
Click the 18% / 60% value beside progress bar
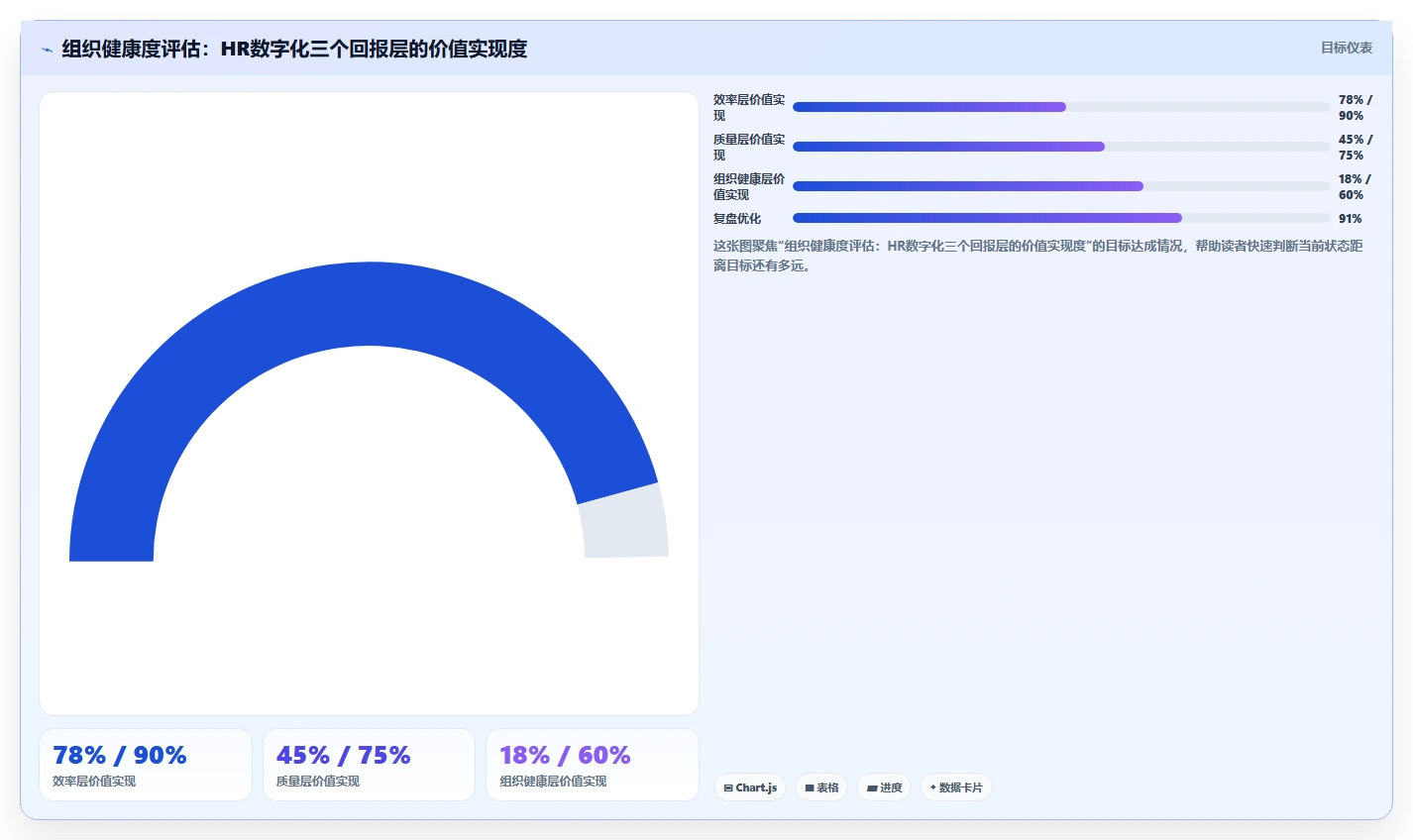[1355, 186]
